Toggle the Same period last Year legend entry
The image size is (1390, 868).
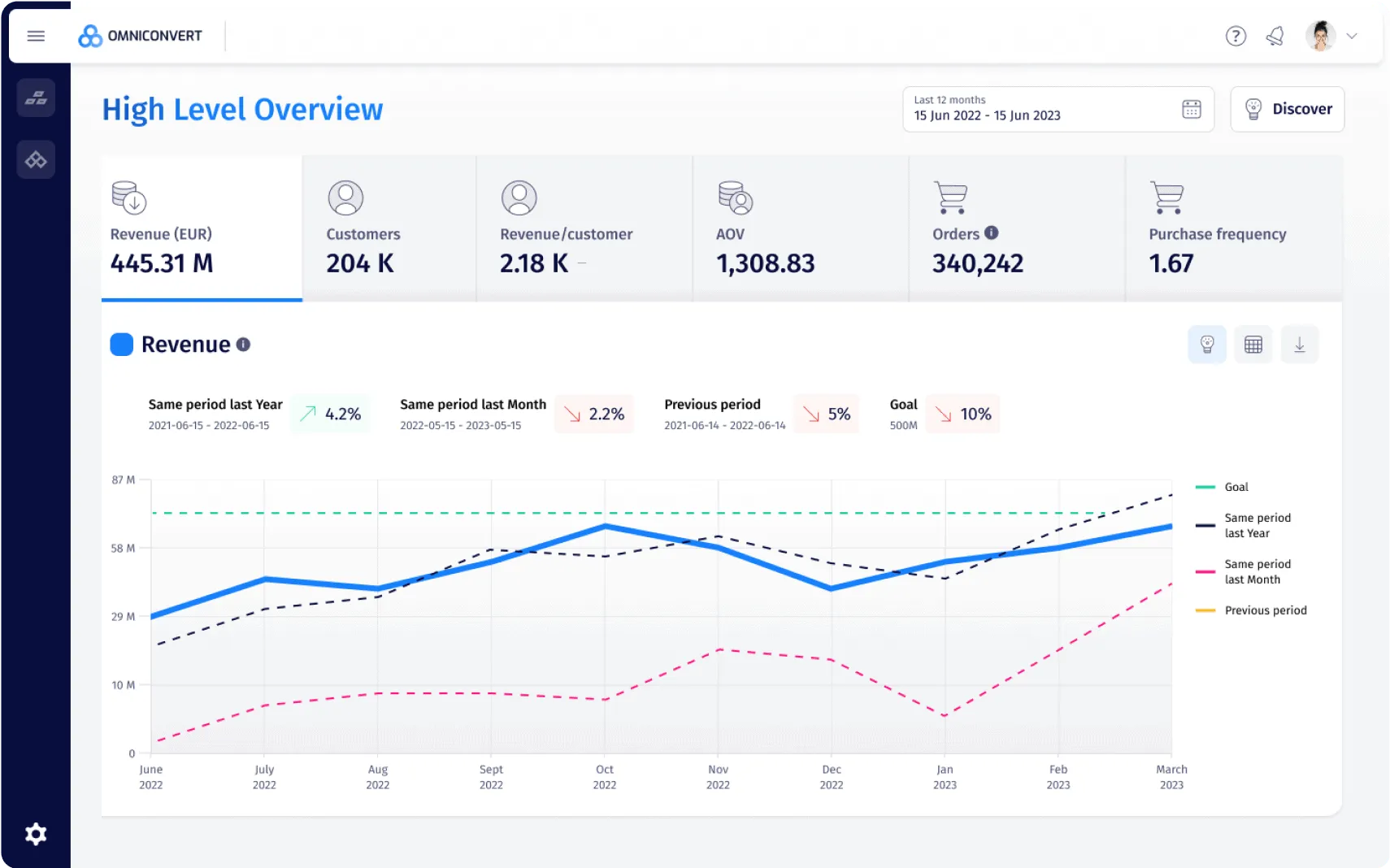[x=1257, y=525]
